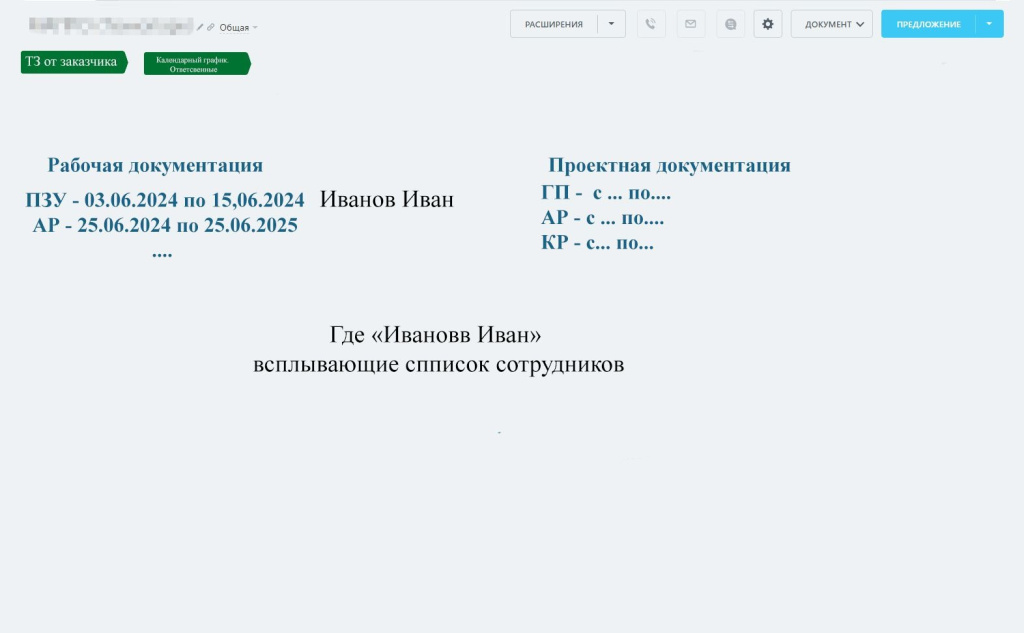Expand the «Документ» dropdown menu

831,24
